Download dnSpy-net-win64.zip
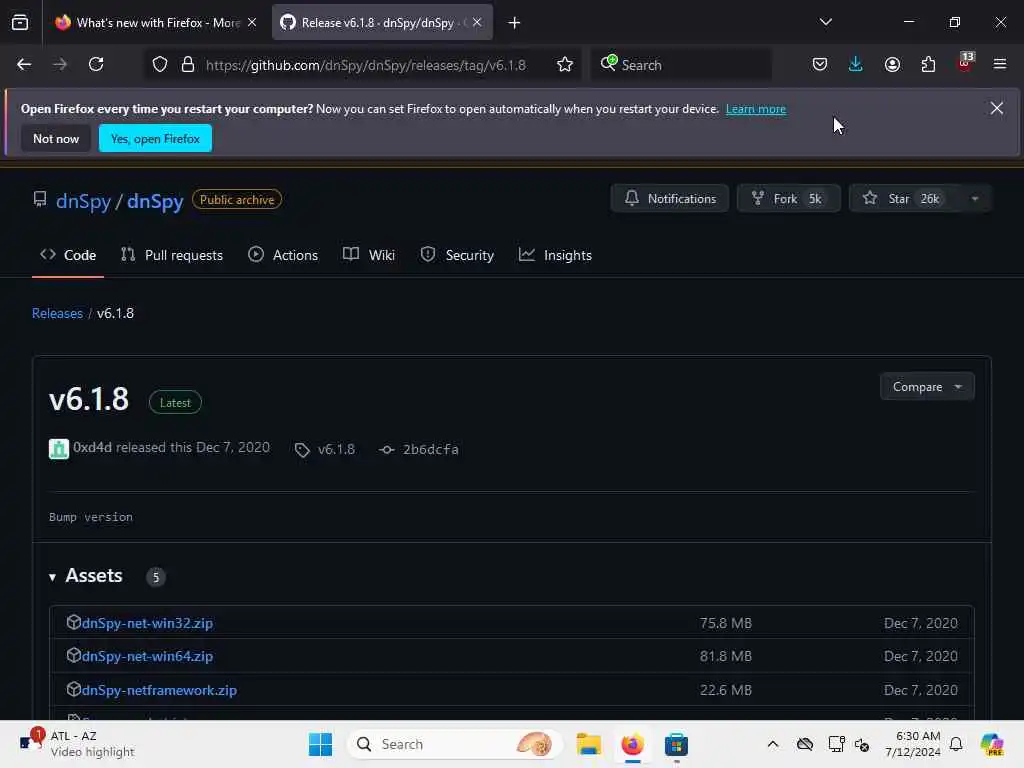The width and height of the screenshot is (1024, 768). 147,656
